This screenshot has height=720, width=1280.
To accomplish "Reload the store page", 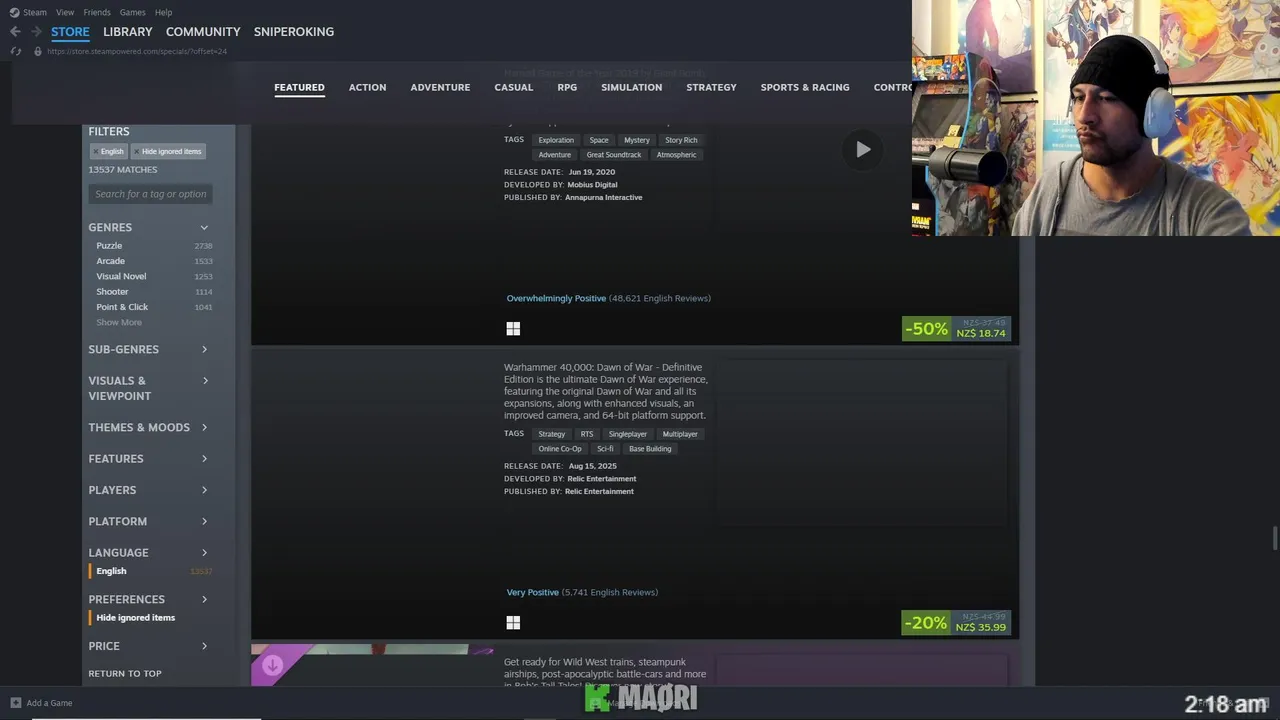I will [15, 51].
